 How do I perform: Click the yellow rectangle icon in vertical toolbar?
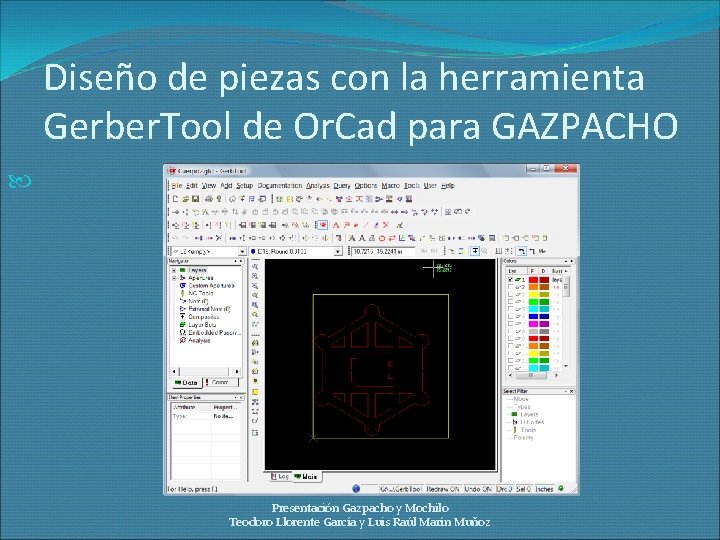(x=255, y=392)
